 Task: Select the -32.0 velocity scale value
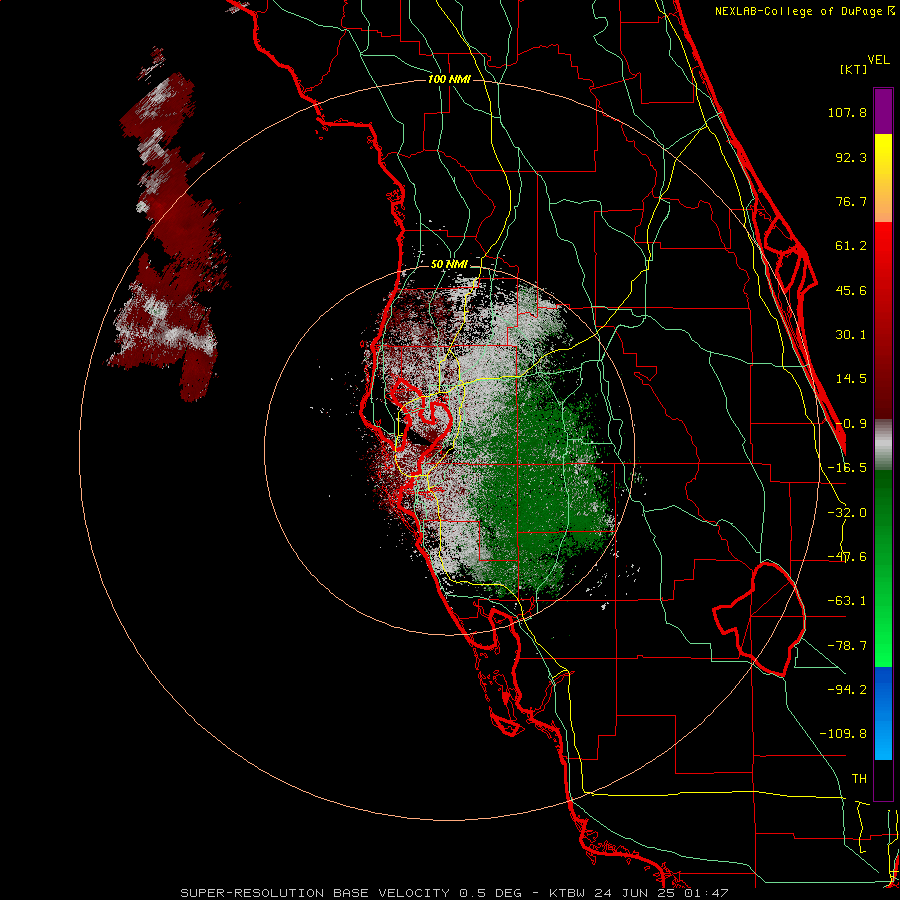[x=847, y=513]
